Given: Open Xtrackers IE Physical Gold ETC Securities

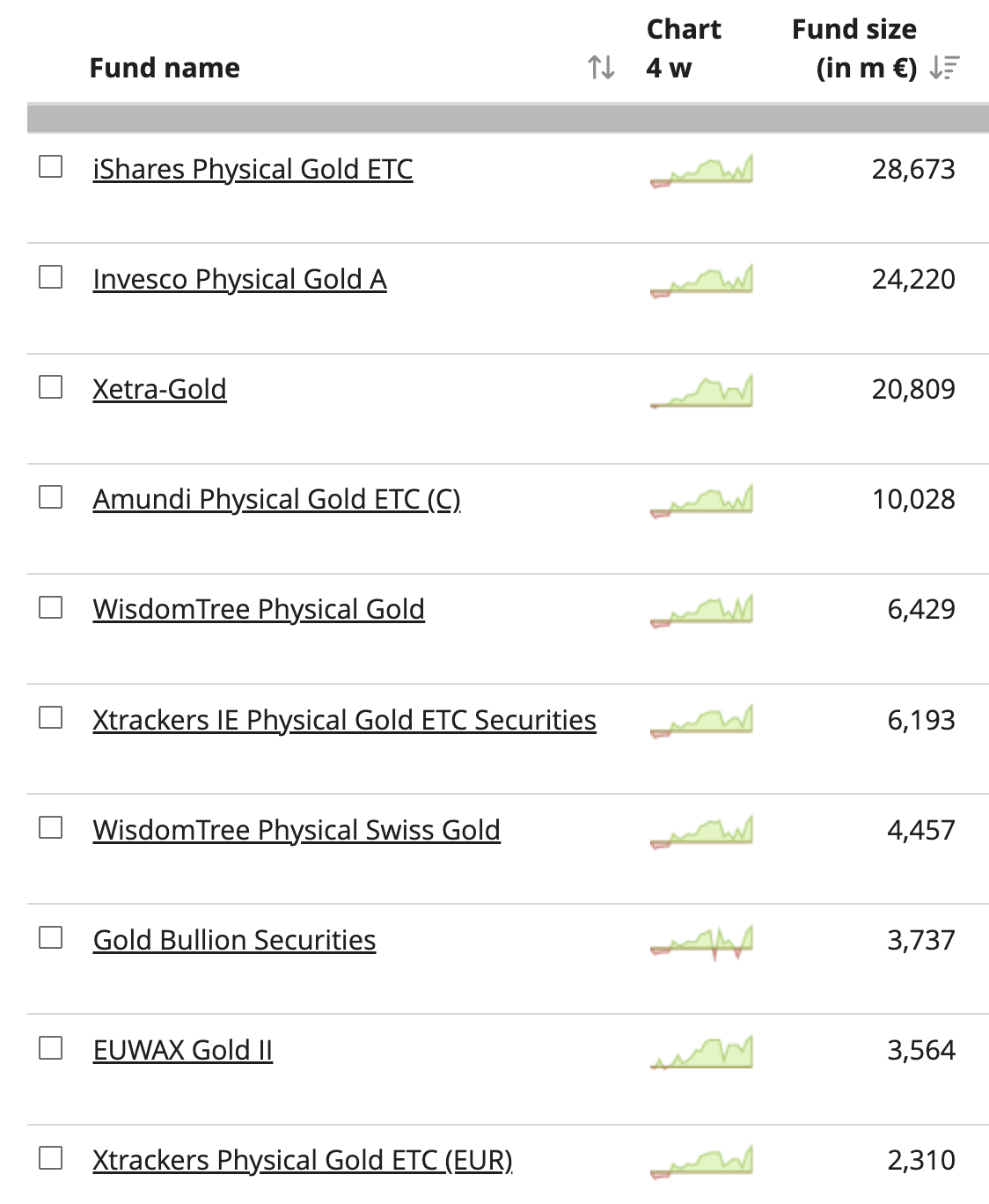Looking at the screenshot, I should tap(344, 720).
